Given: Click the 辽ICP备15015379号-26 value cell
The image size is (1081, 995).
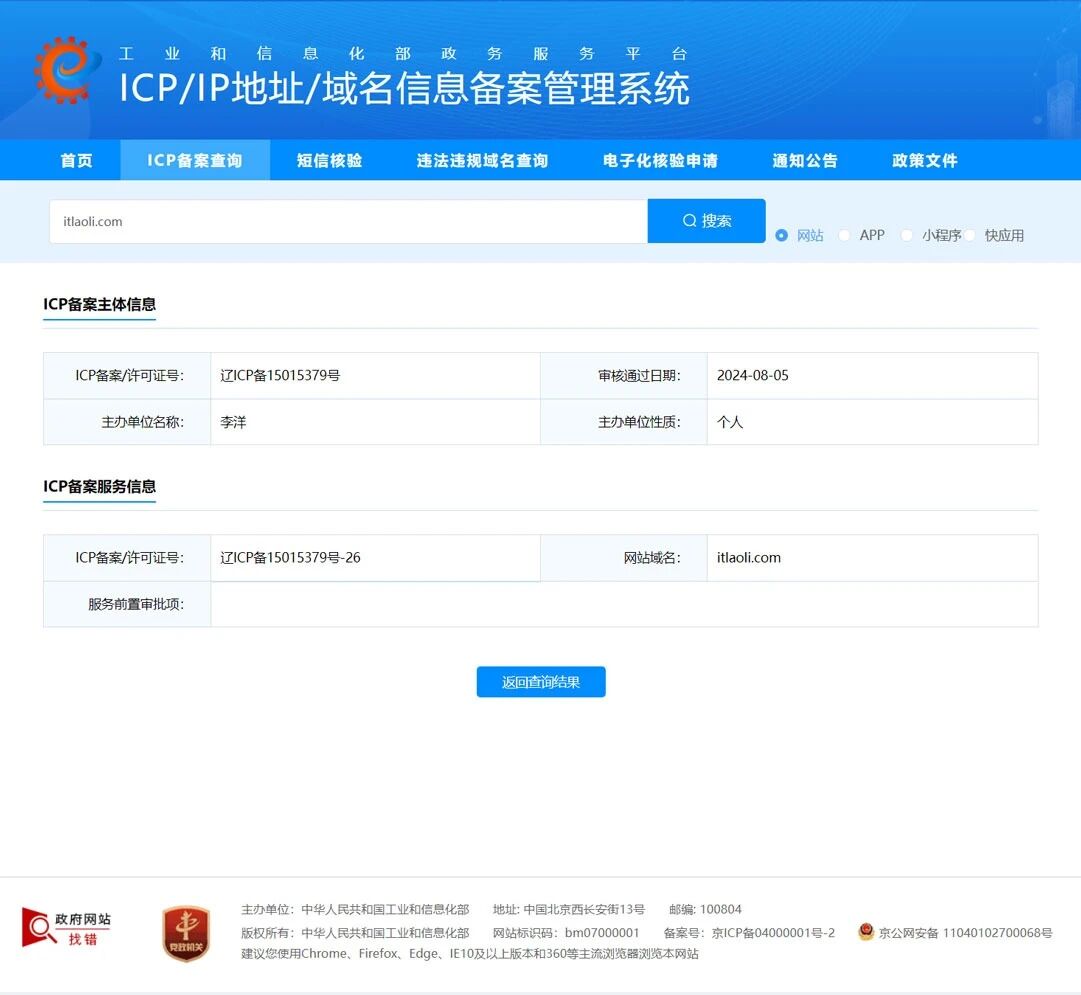Looking at the screenshot, I should point(375,558).
